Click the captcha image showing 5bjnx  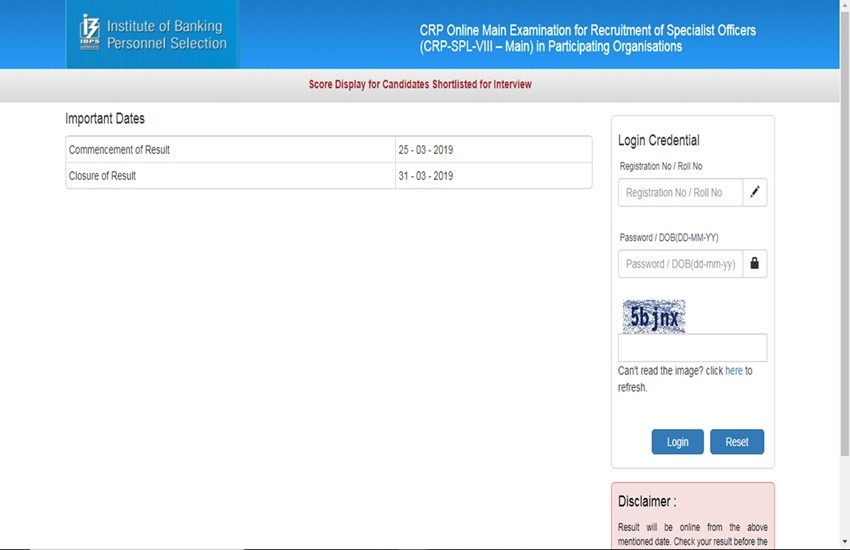click(x=653, y=317)
